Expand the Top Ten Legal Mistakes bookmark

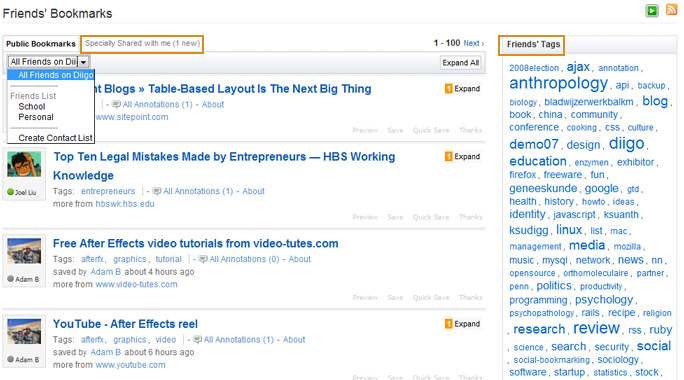[462, 157]
